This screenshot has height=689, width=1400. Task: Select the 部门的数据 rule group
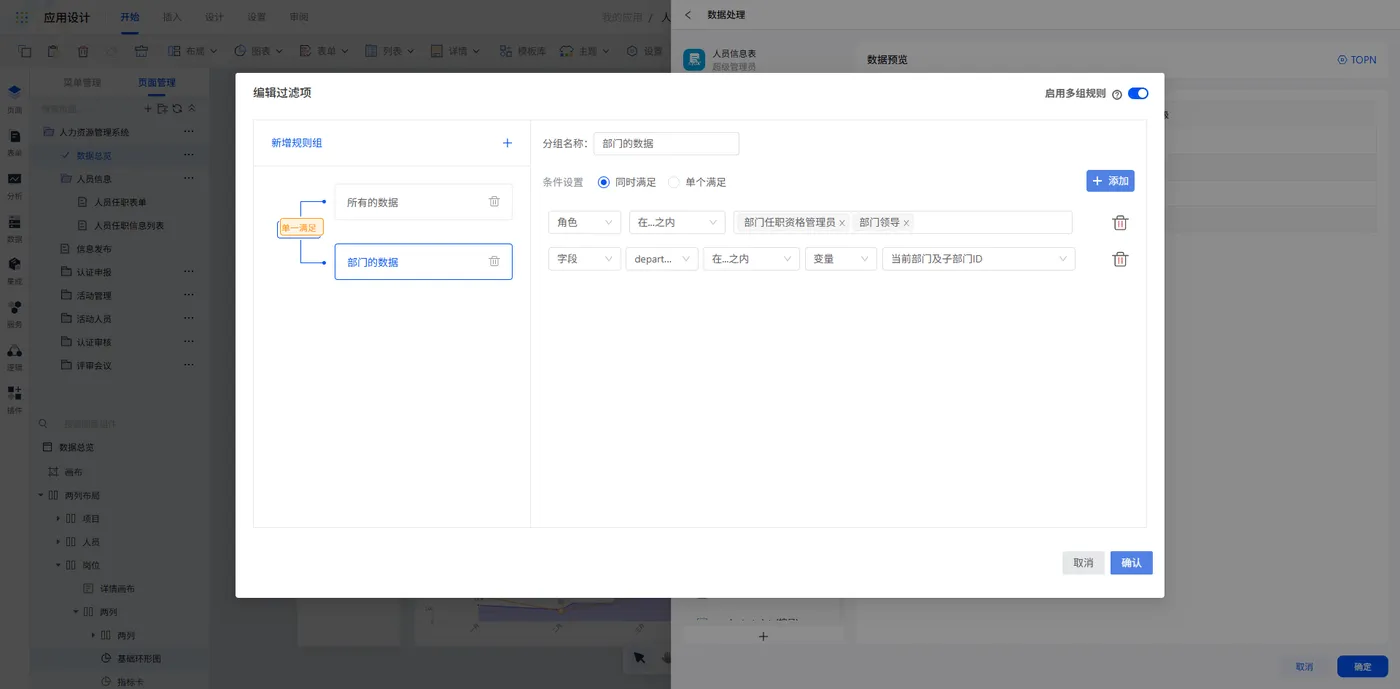click(x=423, y=262)
